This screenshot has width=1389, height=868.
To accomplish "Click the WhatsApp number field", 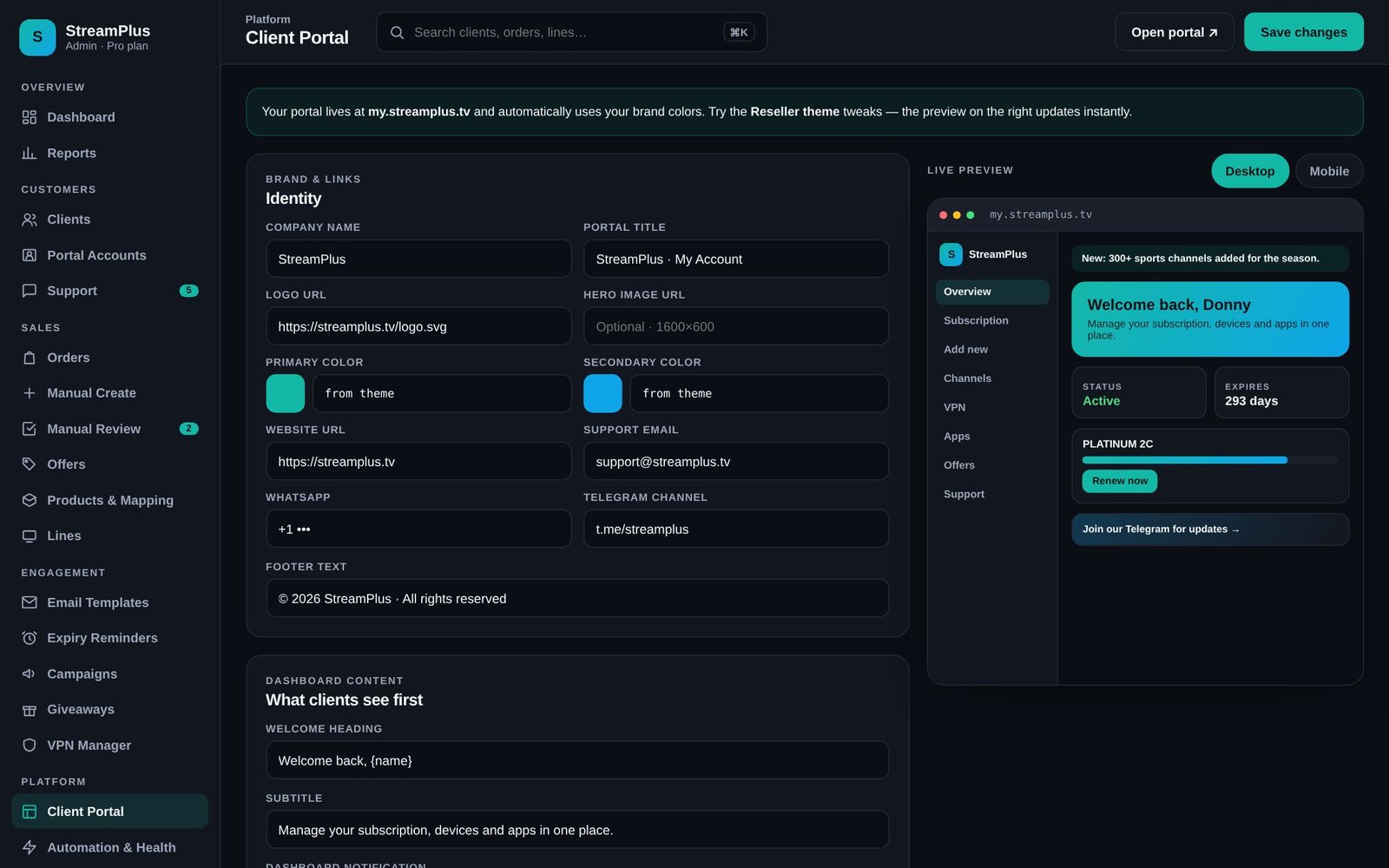I will [x=418, y=529].
